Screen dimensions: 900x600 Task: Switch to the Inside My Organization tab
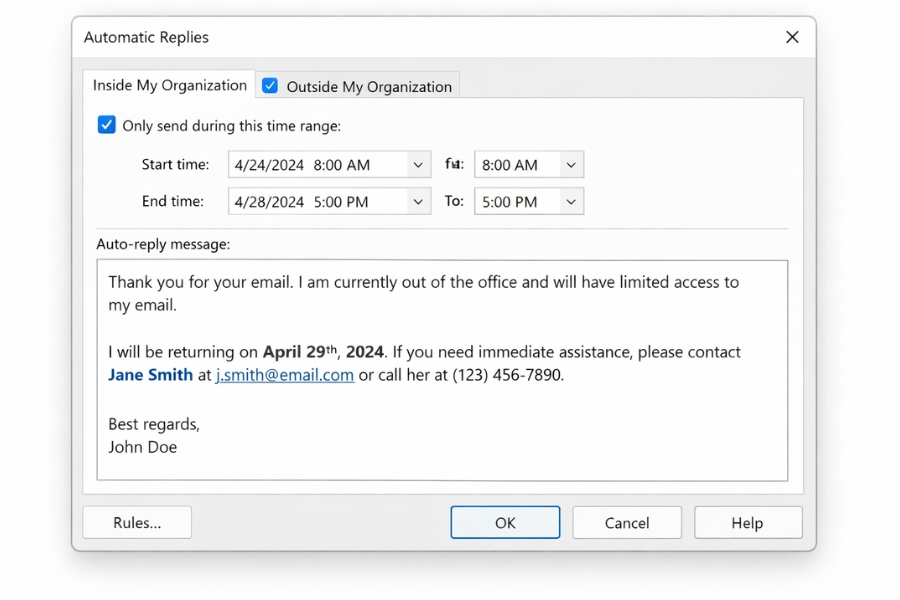pos(168,85)
